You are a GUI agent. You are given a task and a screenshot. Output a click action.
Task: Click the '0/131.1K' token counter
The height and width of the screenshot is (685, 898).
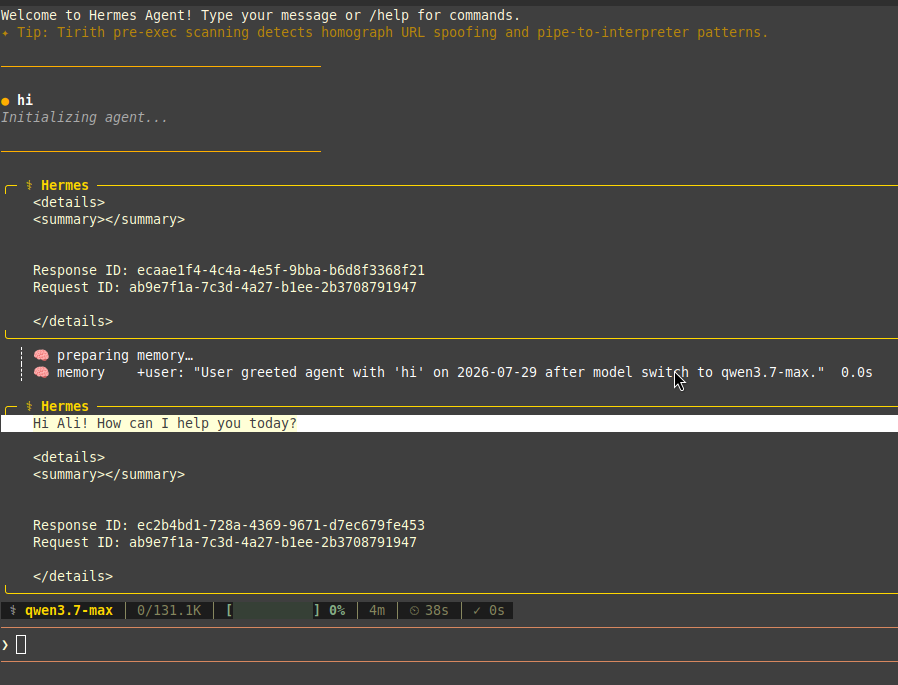(x=169, y=611)
